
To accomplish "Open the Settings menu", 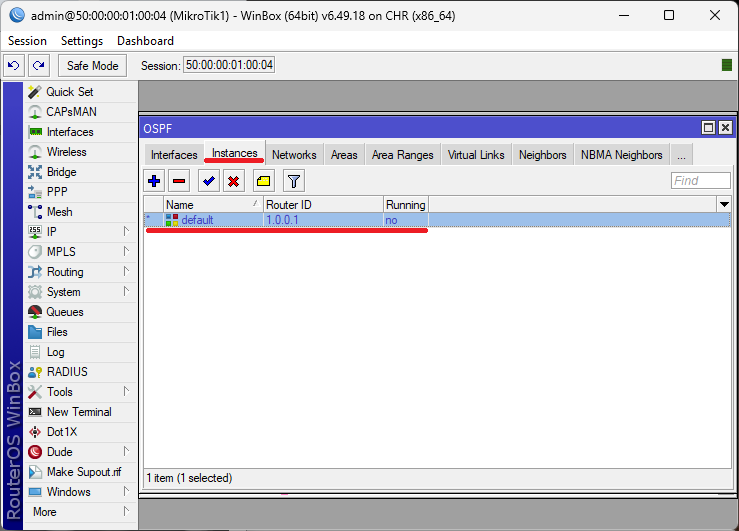I will [x=81, y=41].
